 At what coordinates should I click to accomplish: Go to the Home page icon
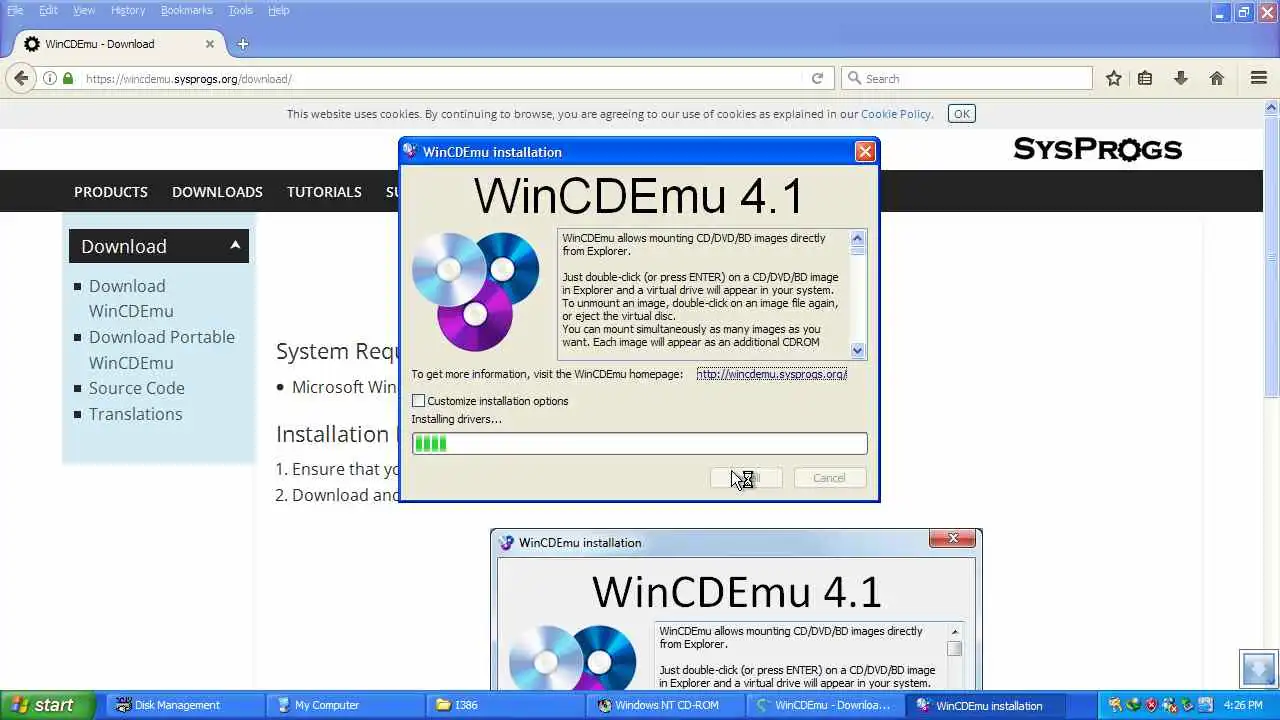click(x=1217, y=78)
